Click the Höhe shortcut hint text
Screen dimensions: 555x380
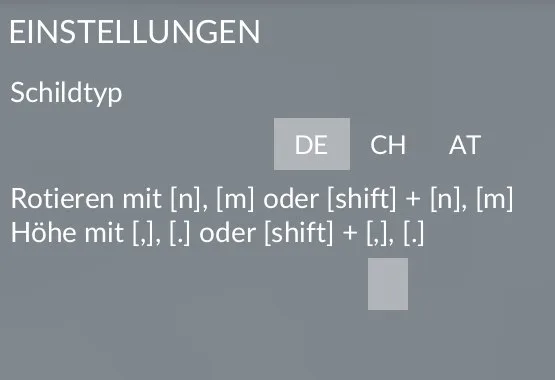[217, 234]
